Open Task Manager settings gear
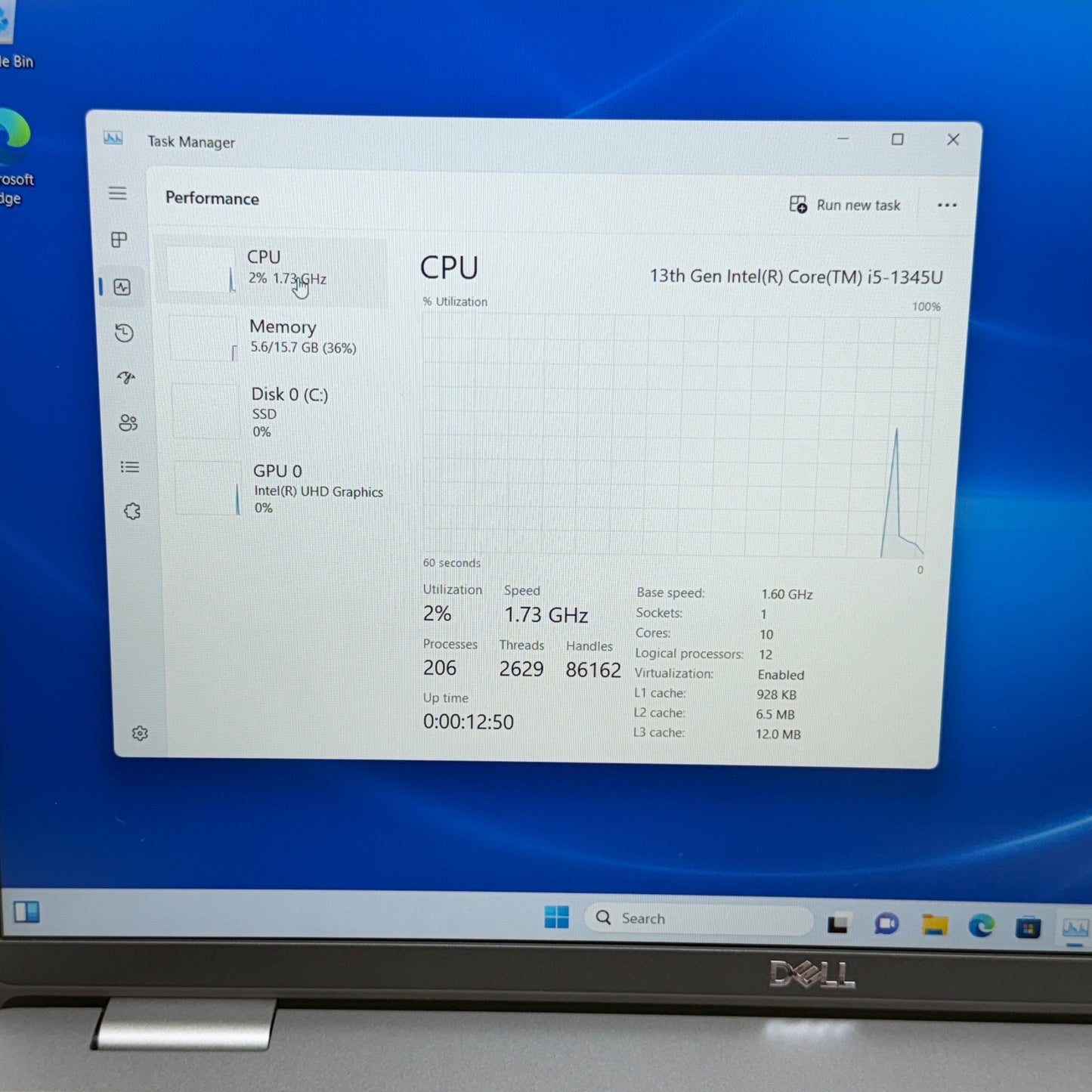The image size is (1092, 1092). tap(140, 733)
